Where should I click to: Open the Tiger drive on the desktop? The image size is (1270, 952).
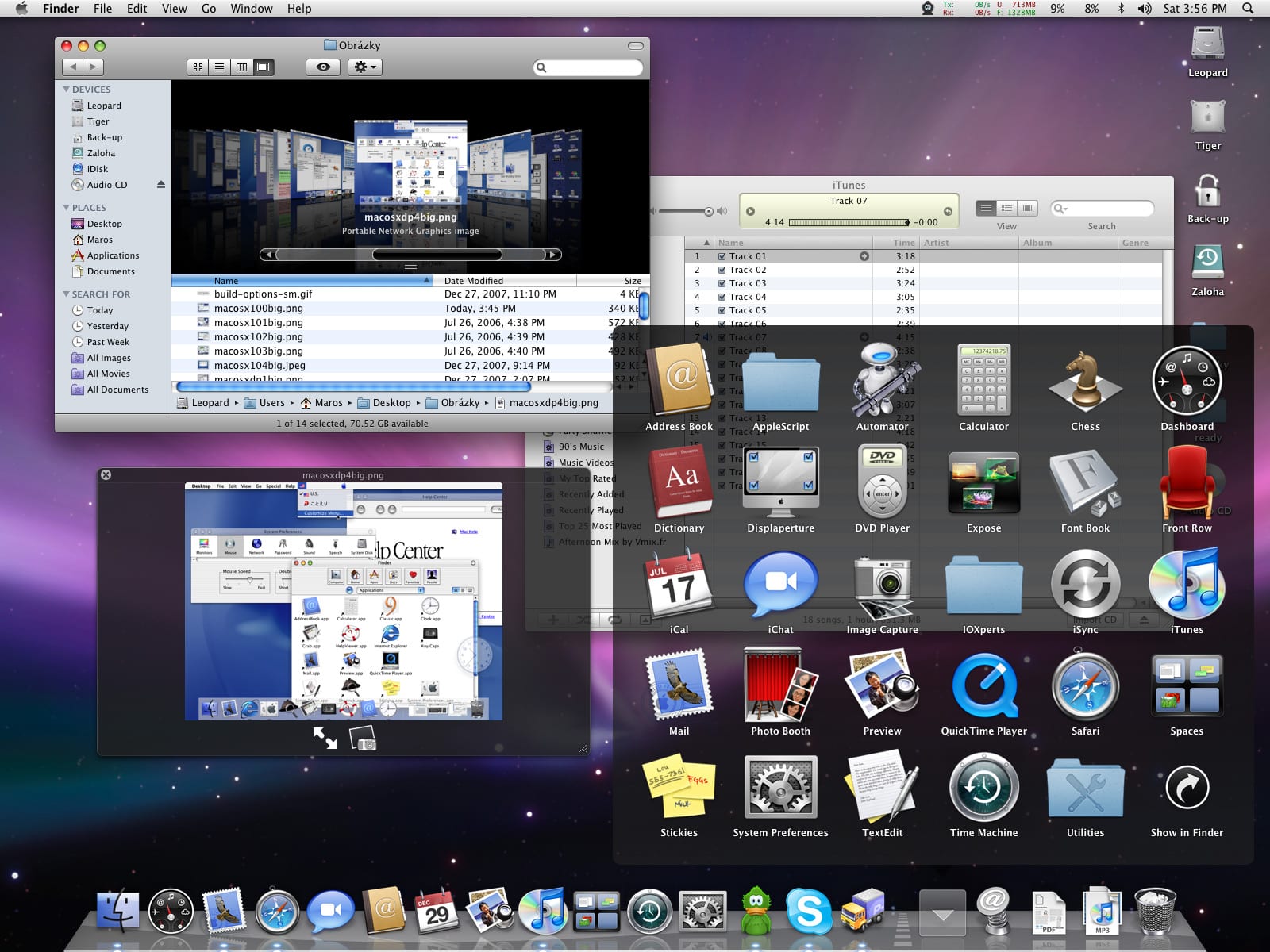(x=1208, y=125)
